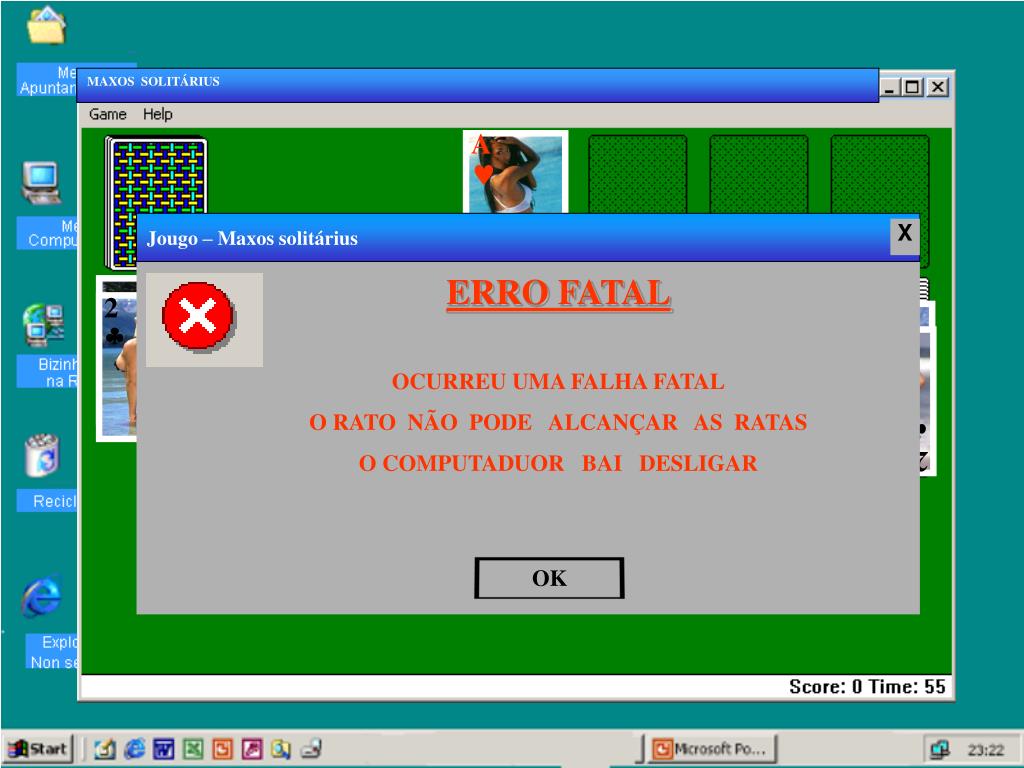Image resolution: width=1024 pixels, height=768 pixels.
Task: Open the Game menu
Action: (x=108, y=114)
